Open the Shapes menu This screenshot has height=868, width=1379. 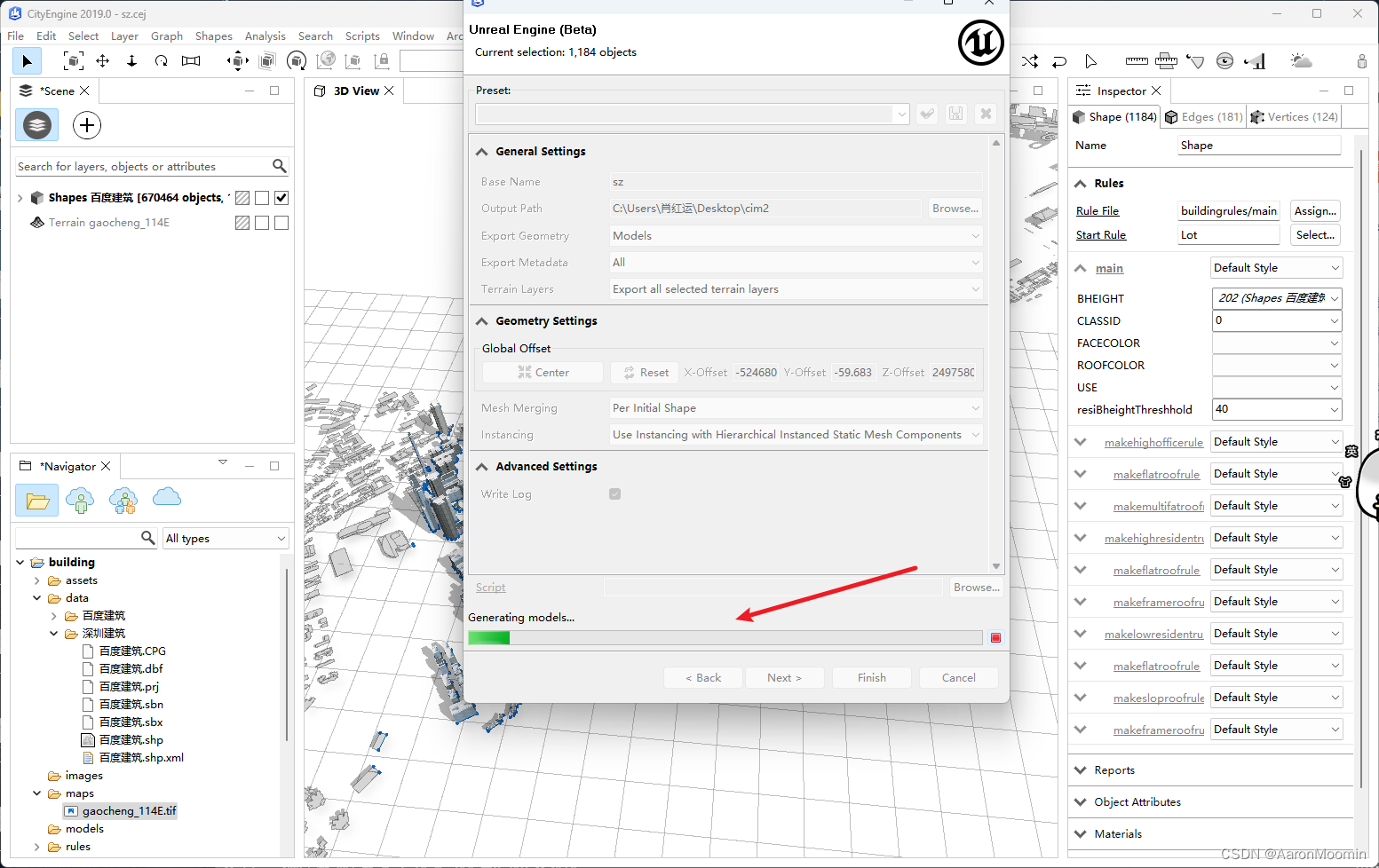point(214,36)
